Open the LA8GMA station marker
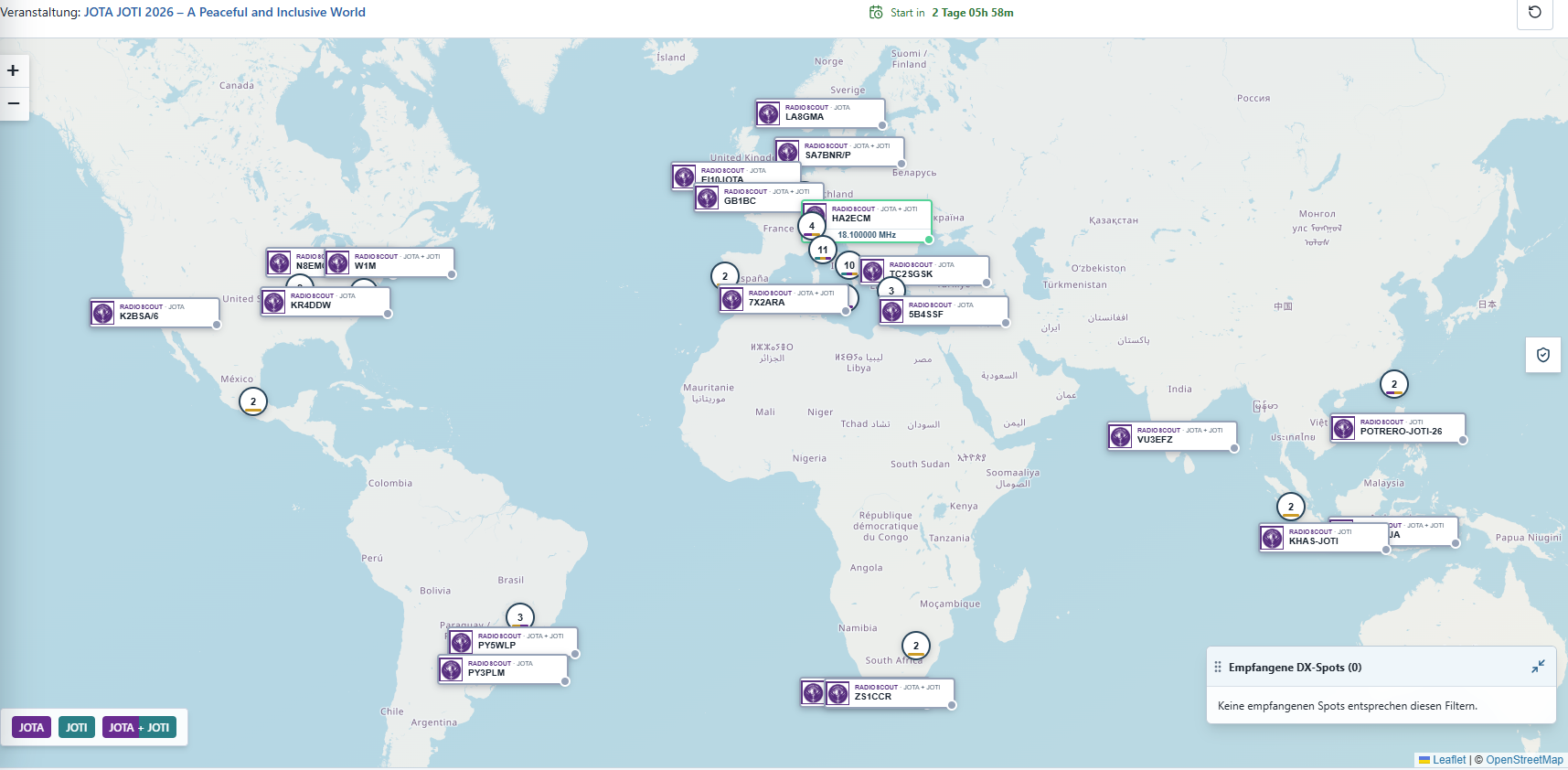Viewport: 1568px width, 770px height. pyautogui.click(x=820, y=113)
